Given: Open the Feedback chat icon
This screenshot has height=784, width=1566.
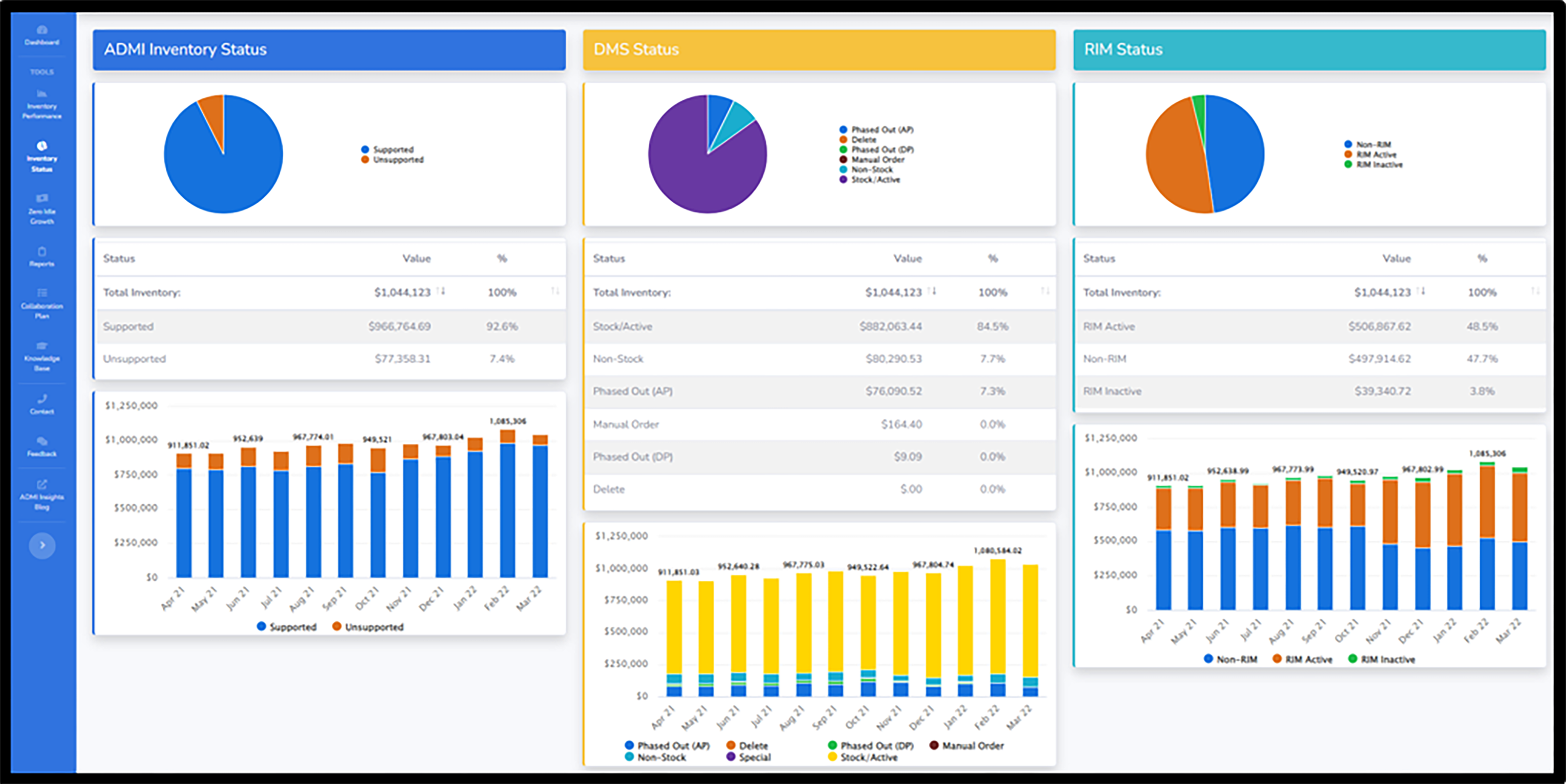Looking at the screenshot, I should click(41, 441).
